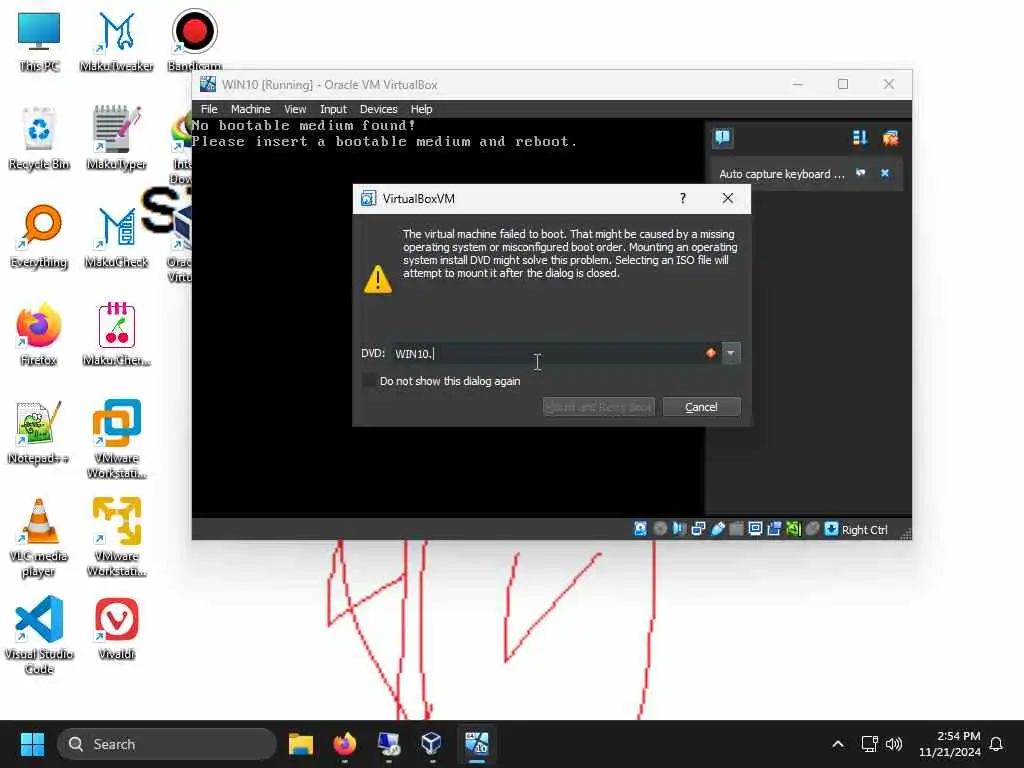
Task: Open the Machine menu
Action: (250, 109)
